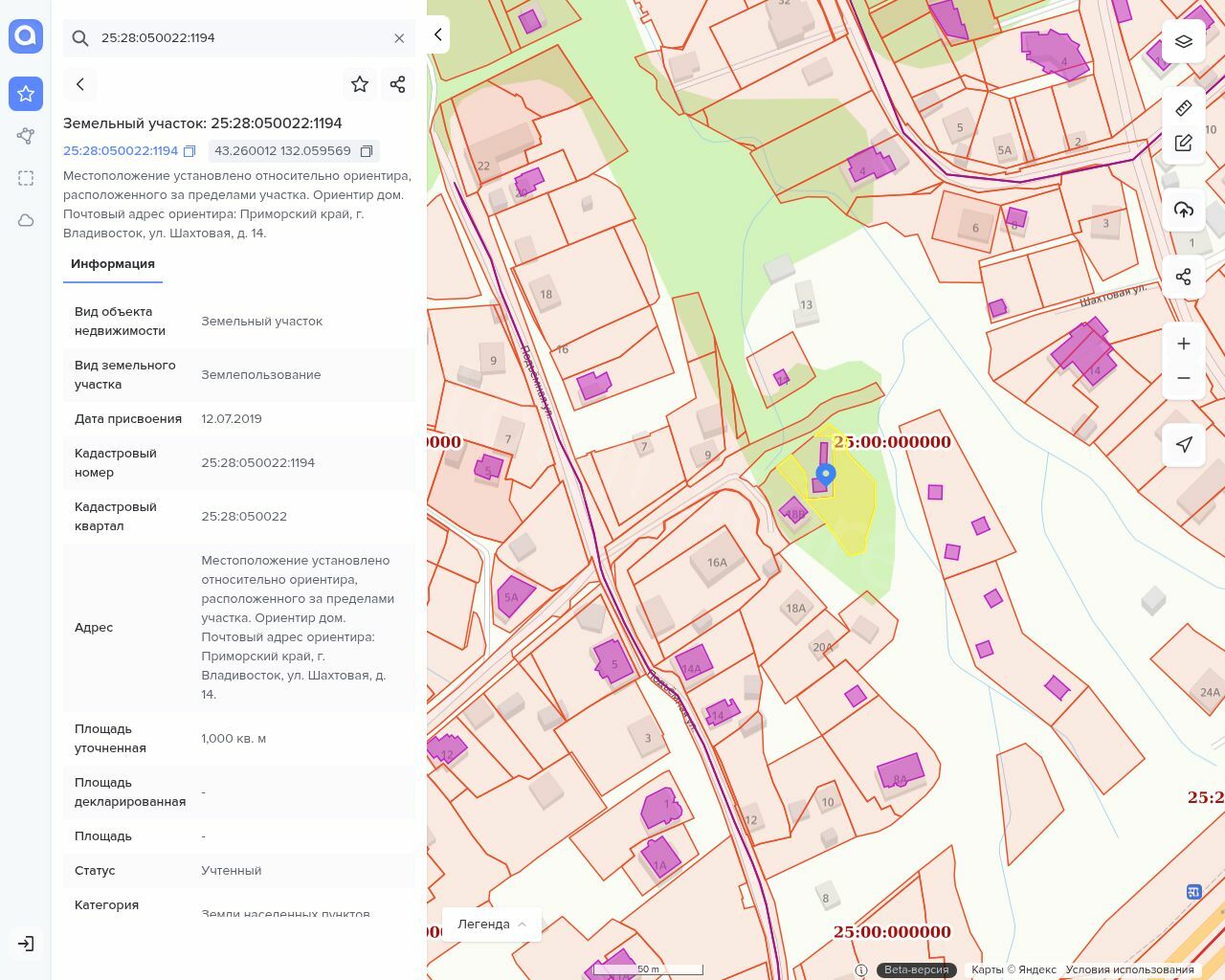This screenshot has height=980, width=1225.
Task: Clear the search field with X
Action: [x=399, y=38]
